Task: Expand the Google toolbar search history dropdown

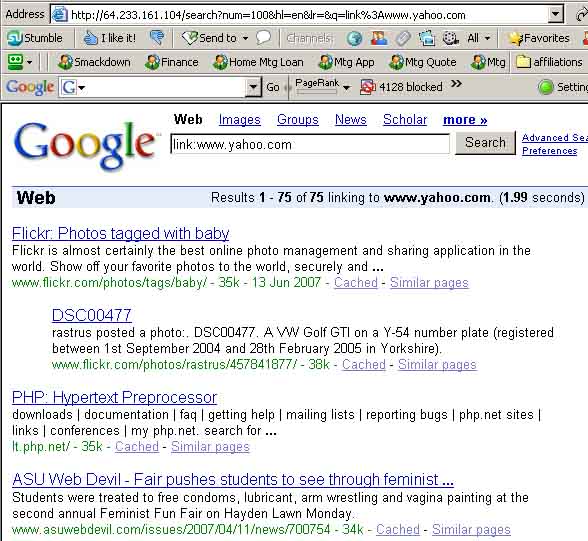Action: point(253,87)
